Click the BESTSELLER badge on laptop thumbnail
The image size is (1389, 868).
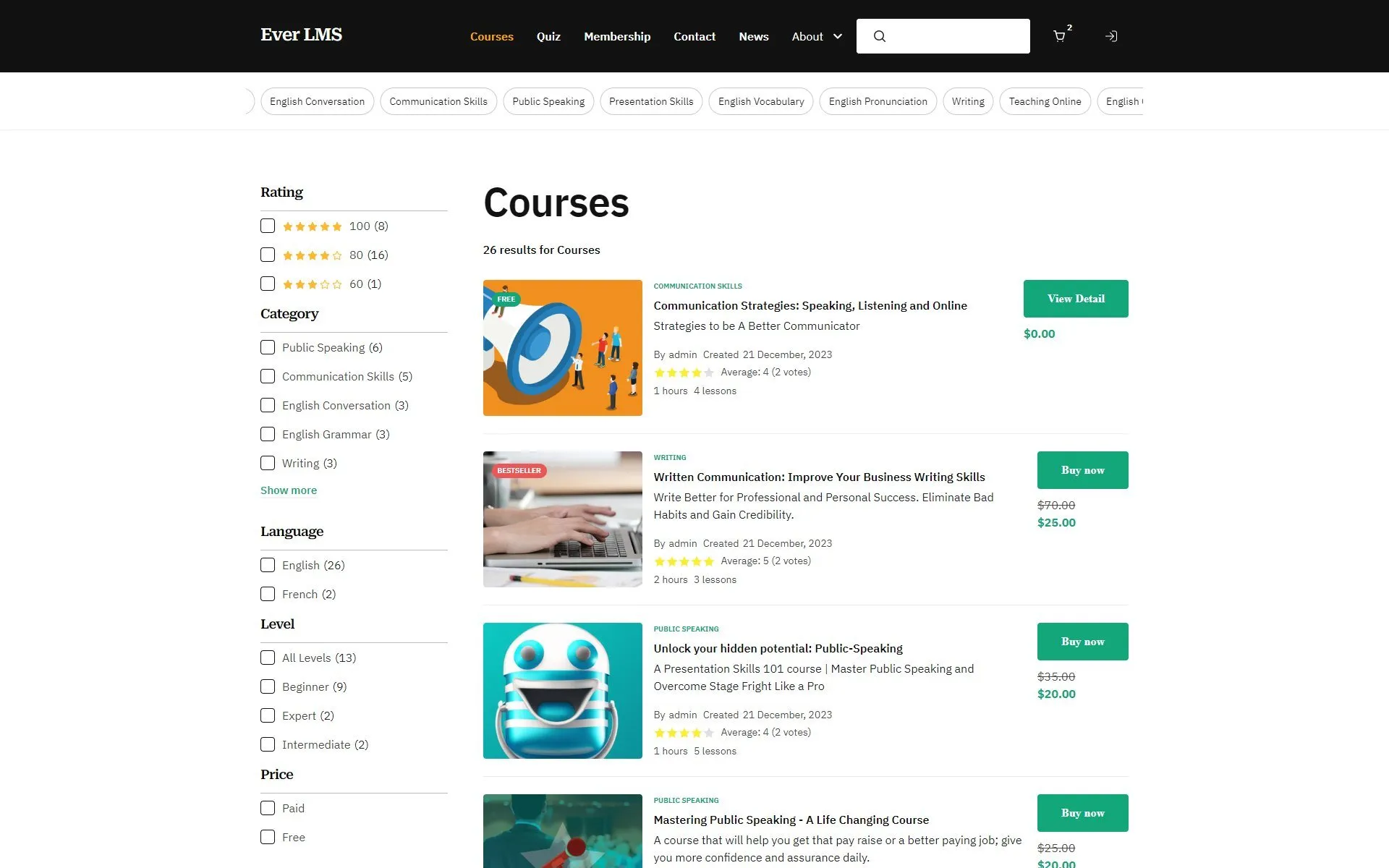point(519,470)
